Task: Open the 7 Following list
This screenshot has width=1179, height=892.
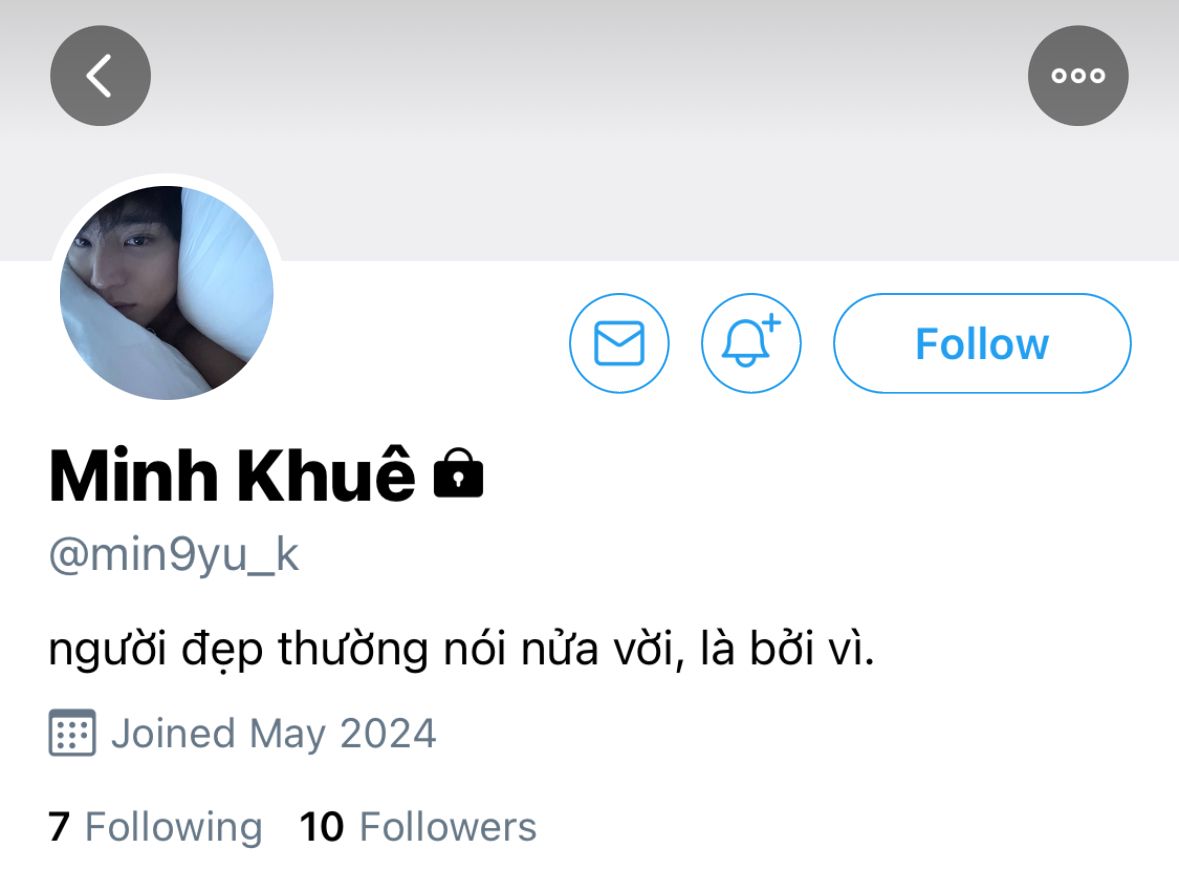Action: click(155, 827)
